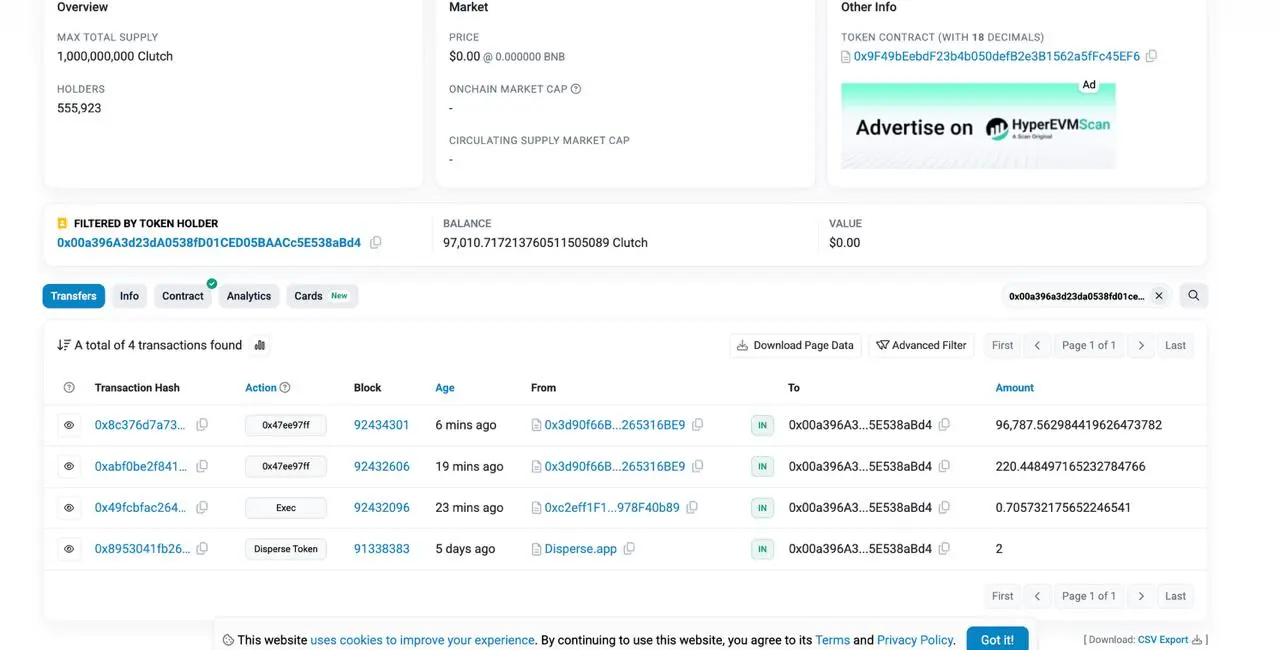Click the Action column header

[x=261, y=388]
